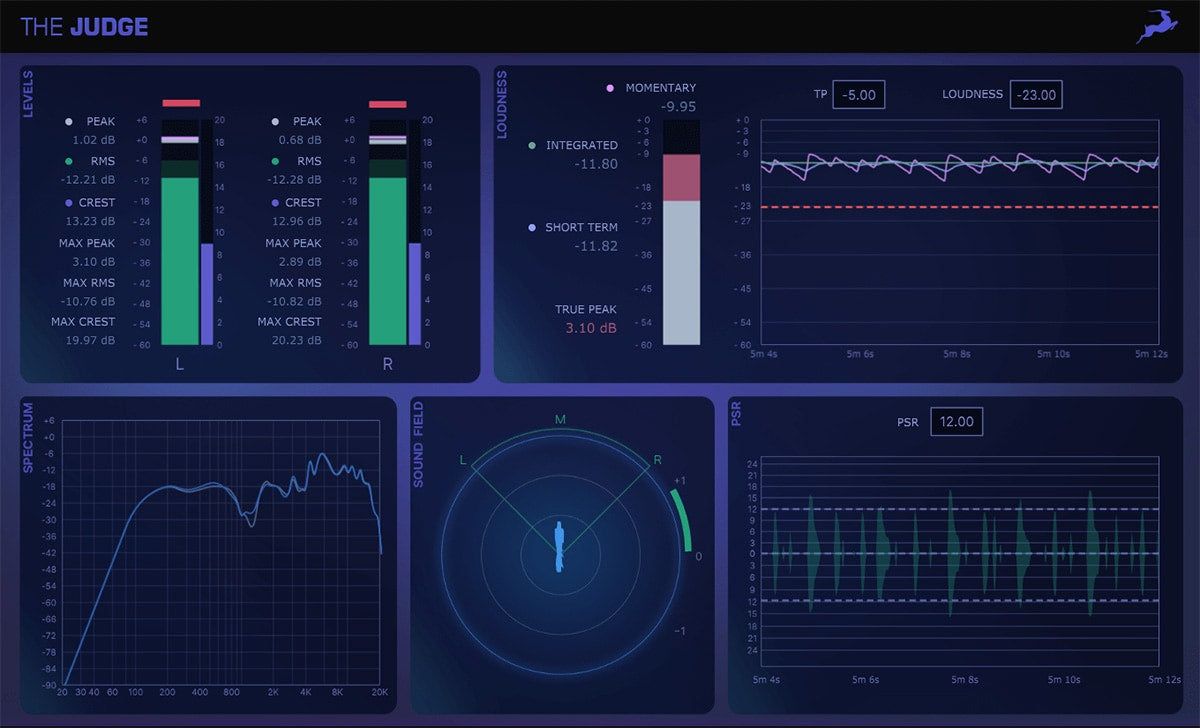The width and height of the screenshot is (1200, 728).
Task: Click the green Integrated legend dot
Action: click(x=531, y=146)
